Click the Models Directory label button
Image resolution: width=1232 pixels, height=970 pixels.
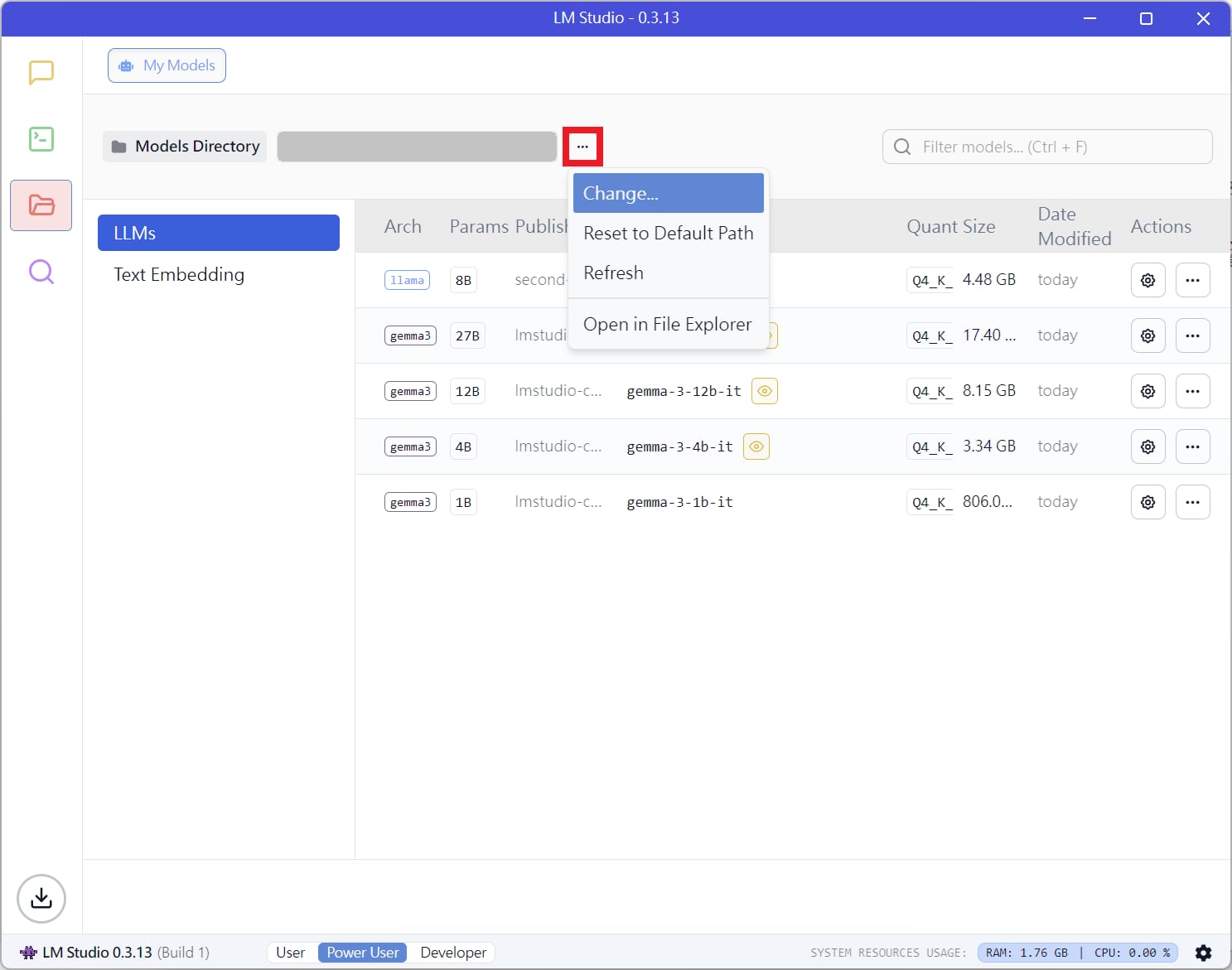(185, 147)
